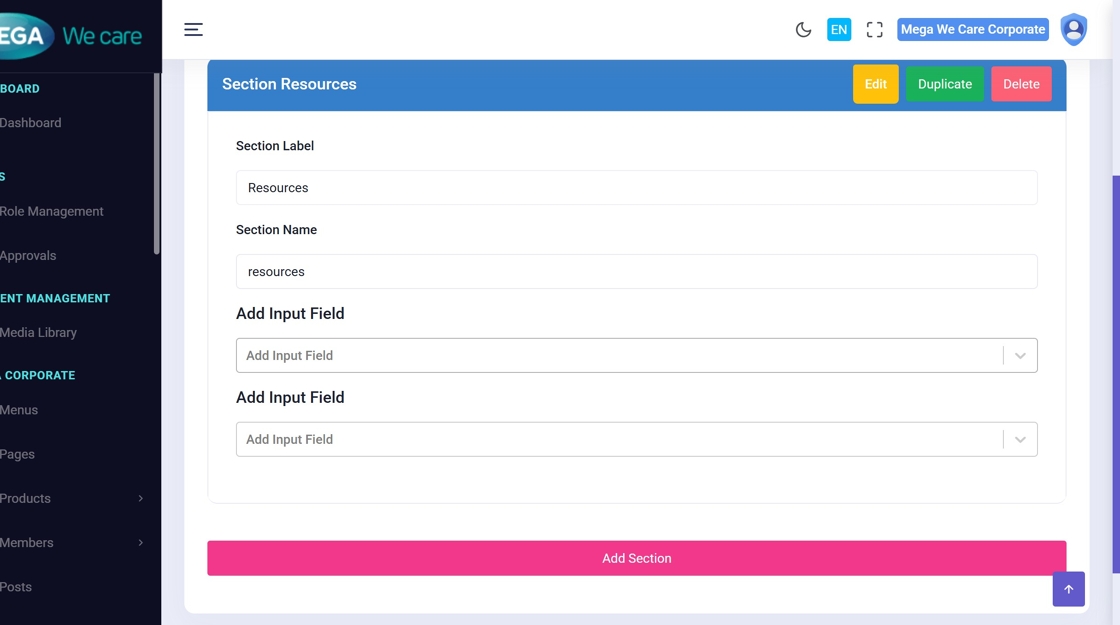Click the Section Name input field
1120x625 pixels.
[x=636, y=272]
